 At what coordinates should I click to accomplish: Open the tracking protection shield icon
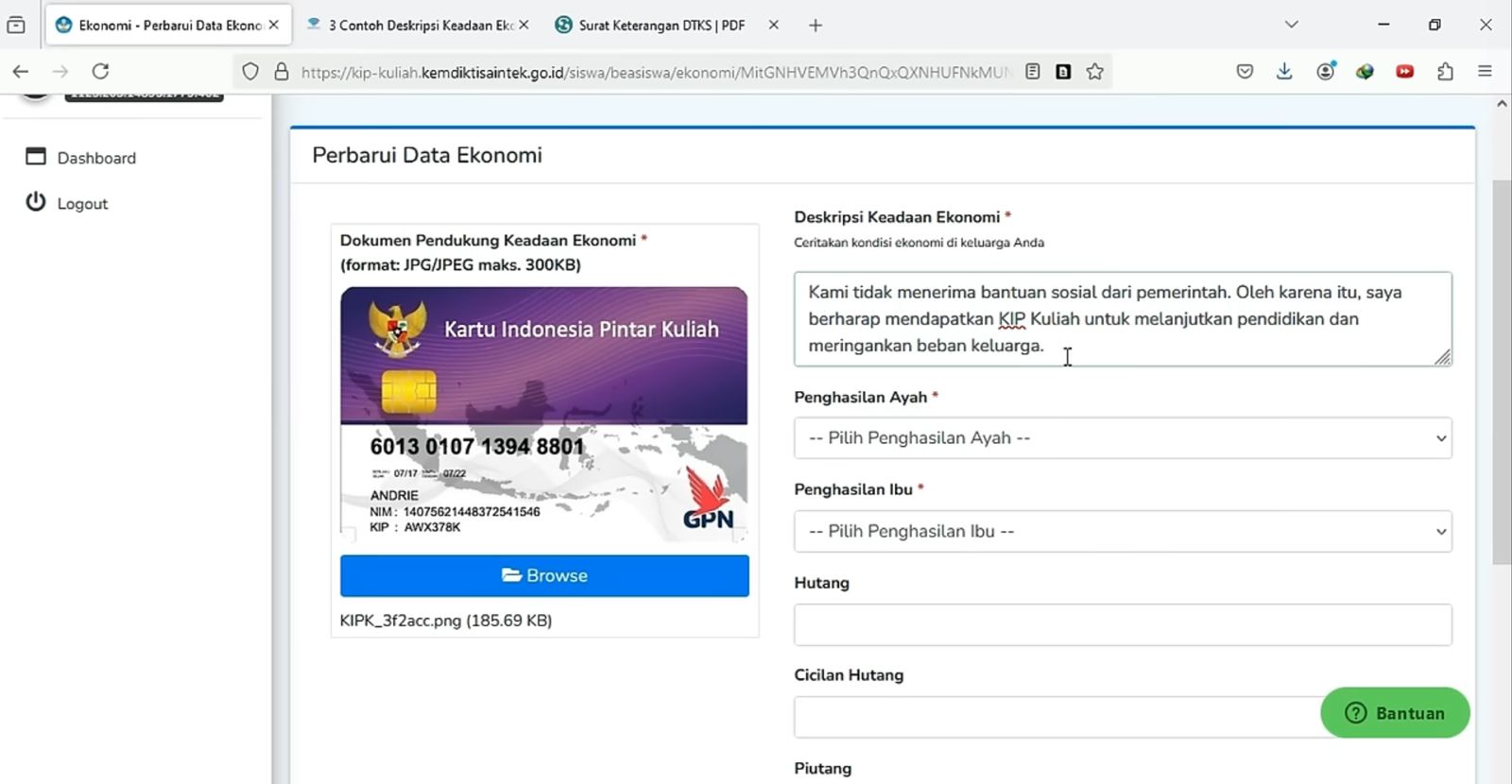249,72
